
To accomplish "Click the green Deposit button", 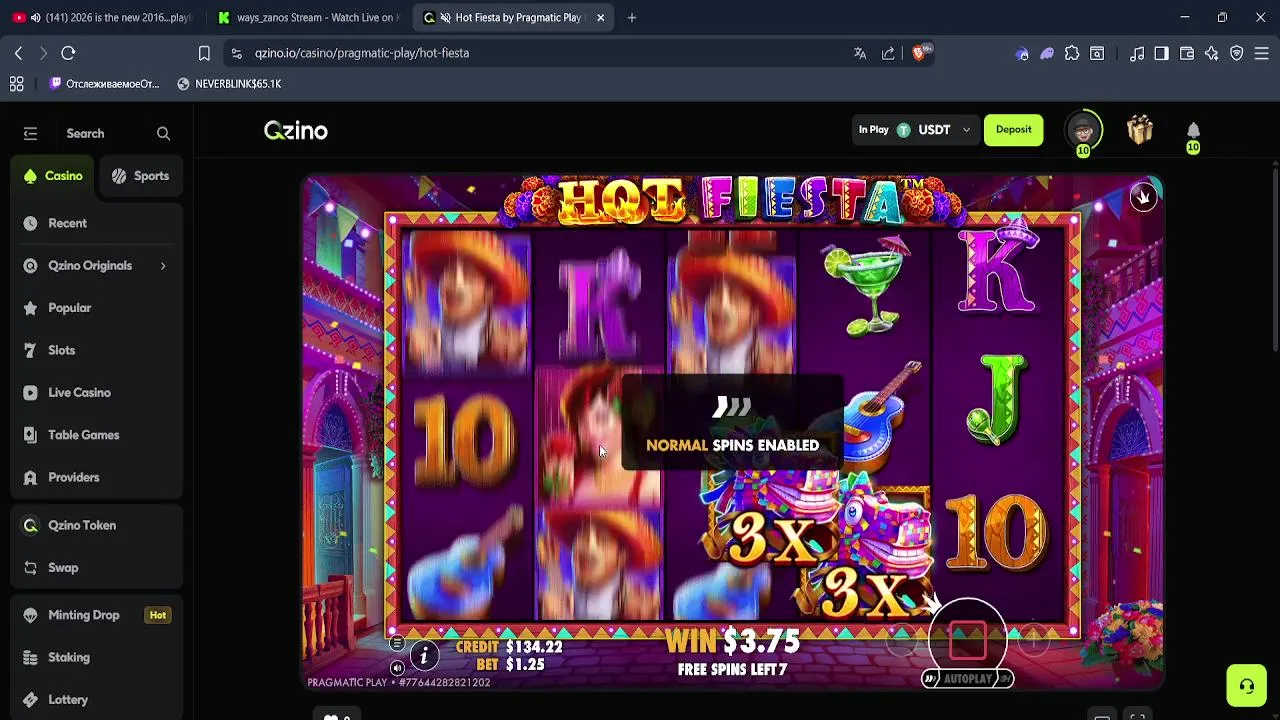I will pyautogui.click(x=1013, y=130).
